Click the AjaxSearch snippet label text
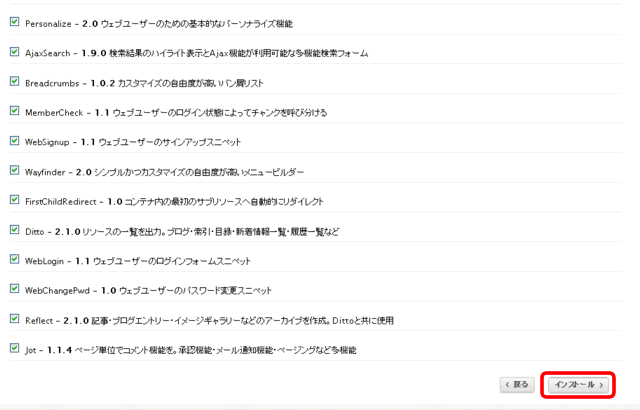Viewport: 640px width, 410px height. click(196, 53)
